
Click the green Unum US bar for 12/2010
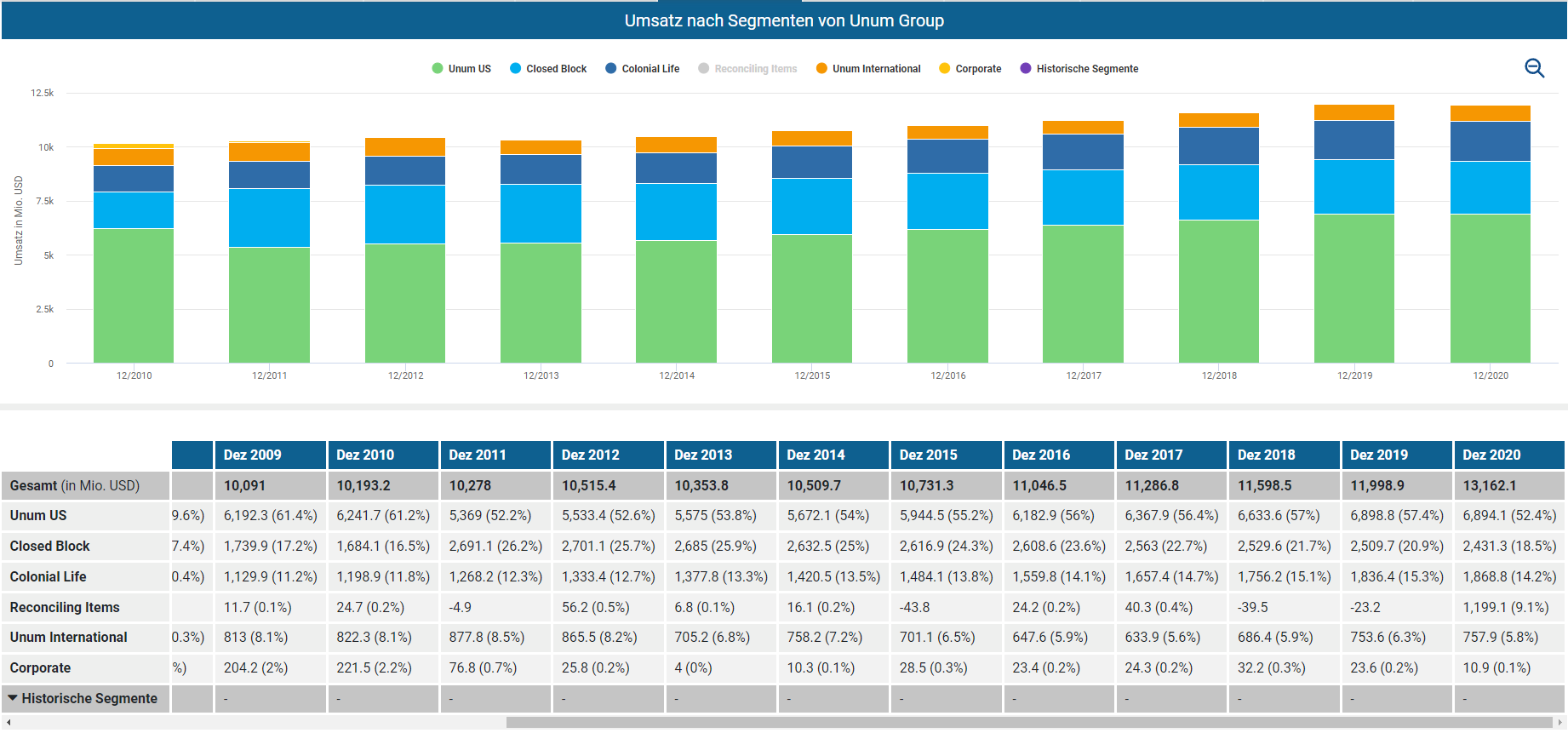tap(134, 295)
